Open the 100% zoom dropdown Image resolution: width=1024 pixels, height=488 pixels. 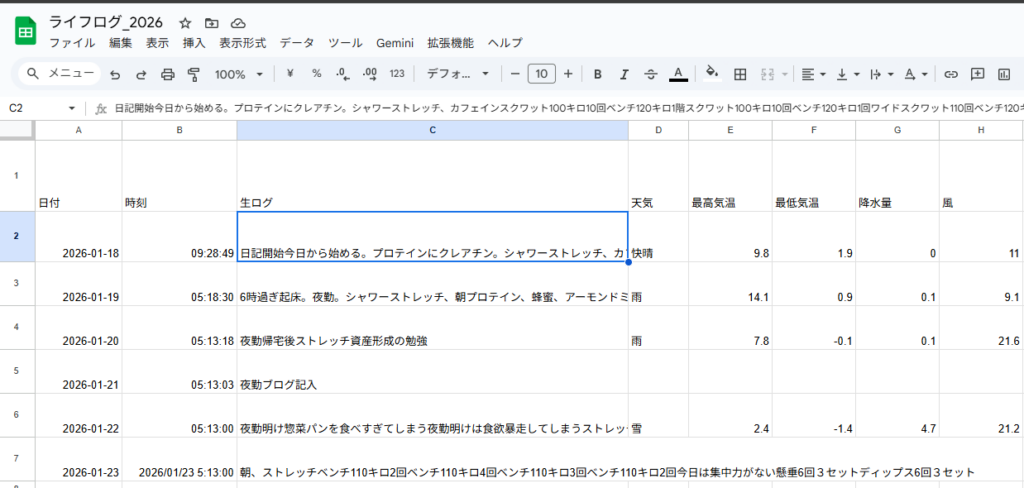239,74
